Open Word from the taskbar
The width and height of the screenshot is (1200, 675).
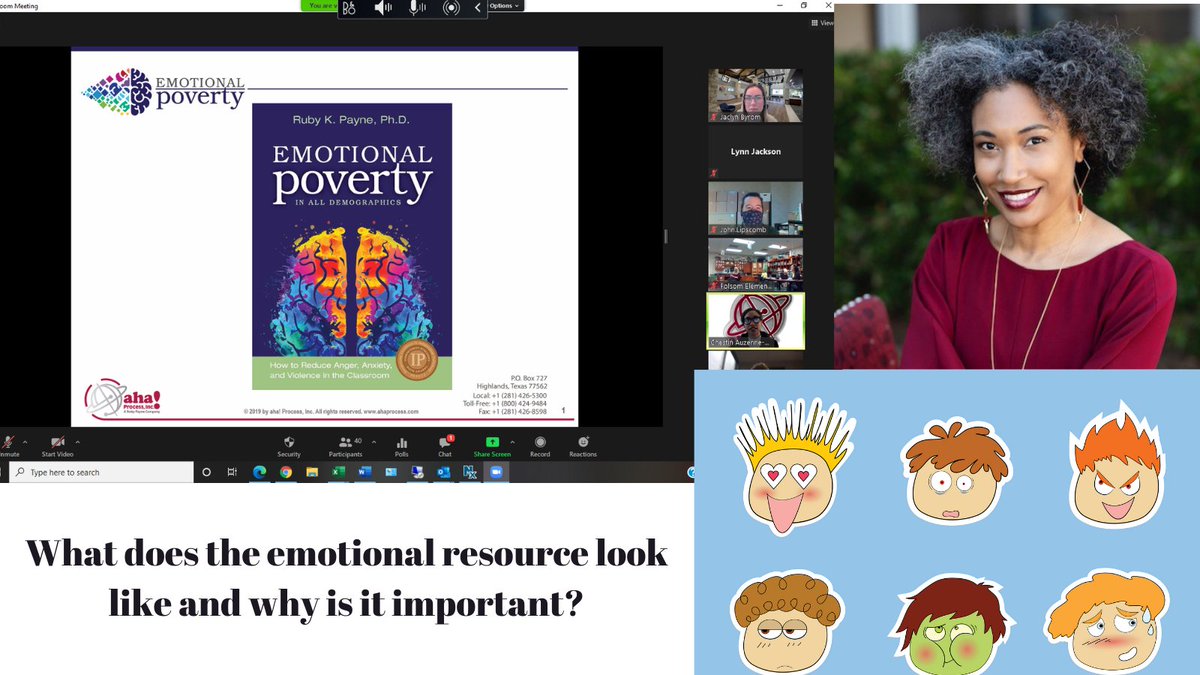click(x=364, y=472)
